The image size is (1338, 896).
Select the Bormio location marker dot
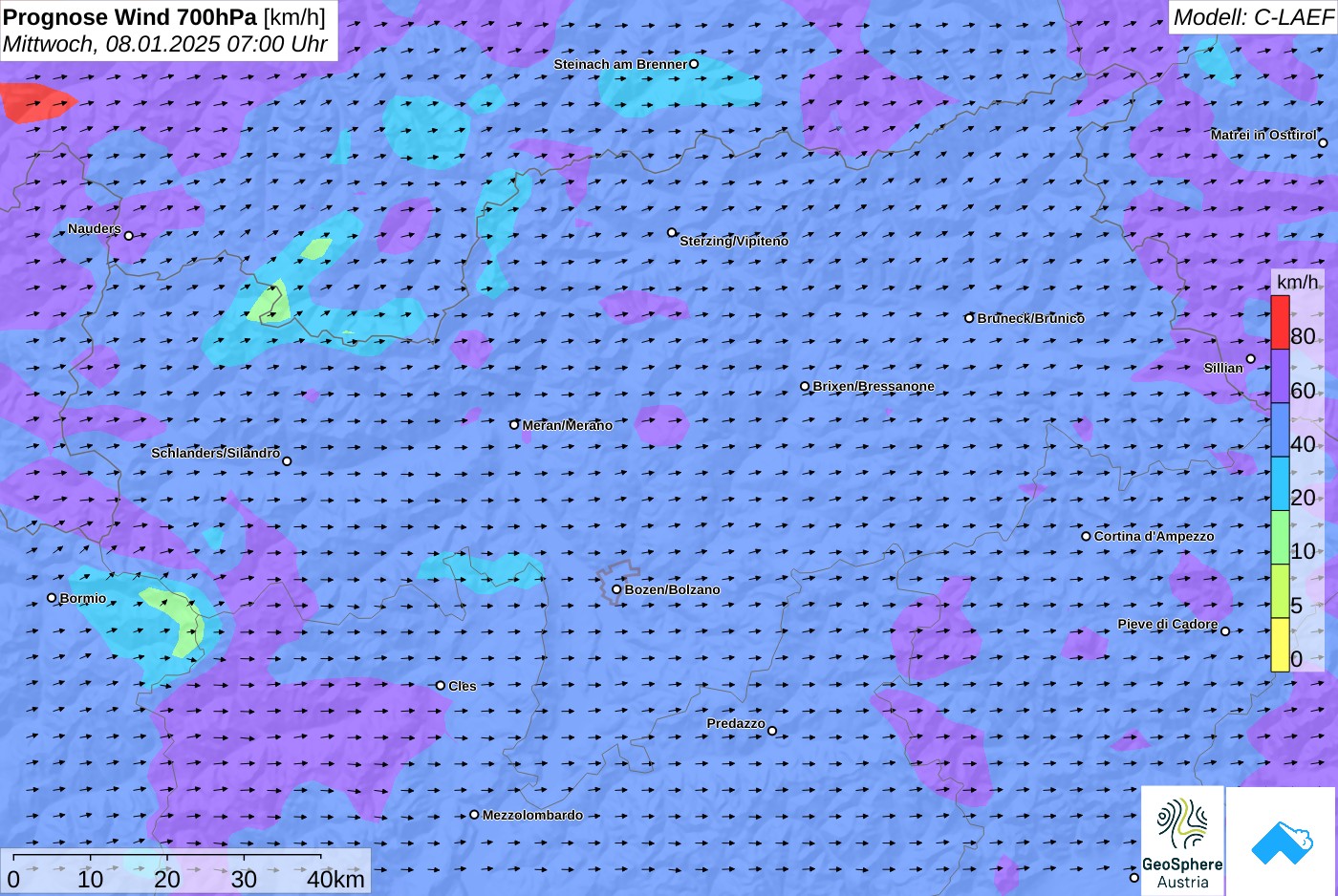[52, 598]
